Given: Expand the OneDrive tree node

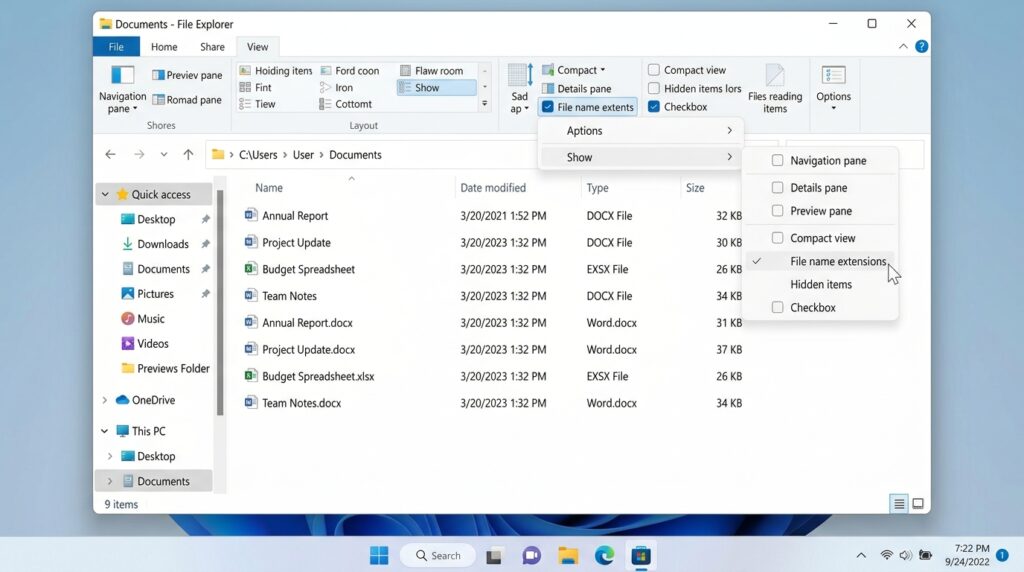Looking at the screenshot, I should pyautogui.click(x=104, y=400).
